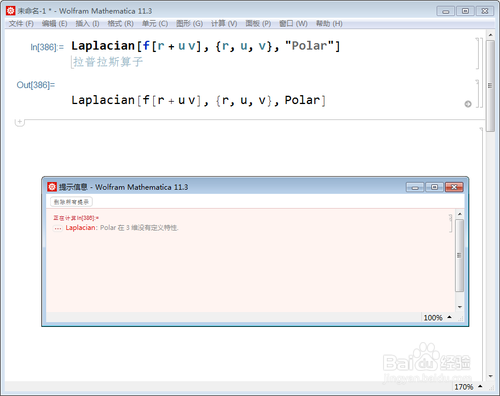Click the messages window scrollbar thumb

tap(459, 255)
